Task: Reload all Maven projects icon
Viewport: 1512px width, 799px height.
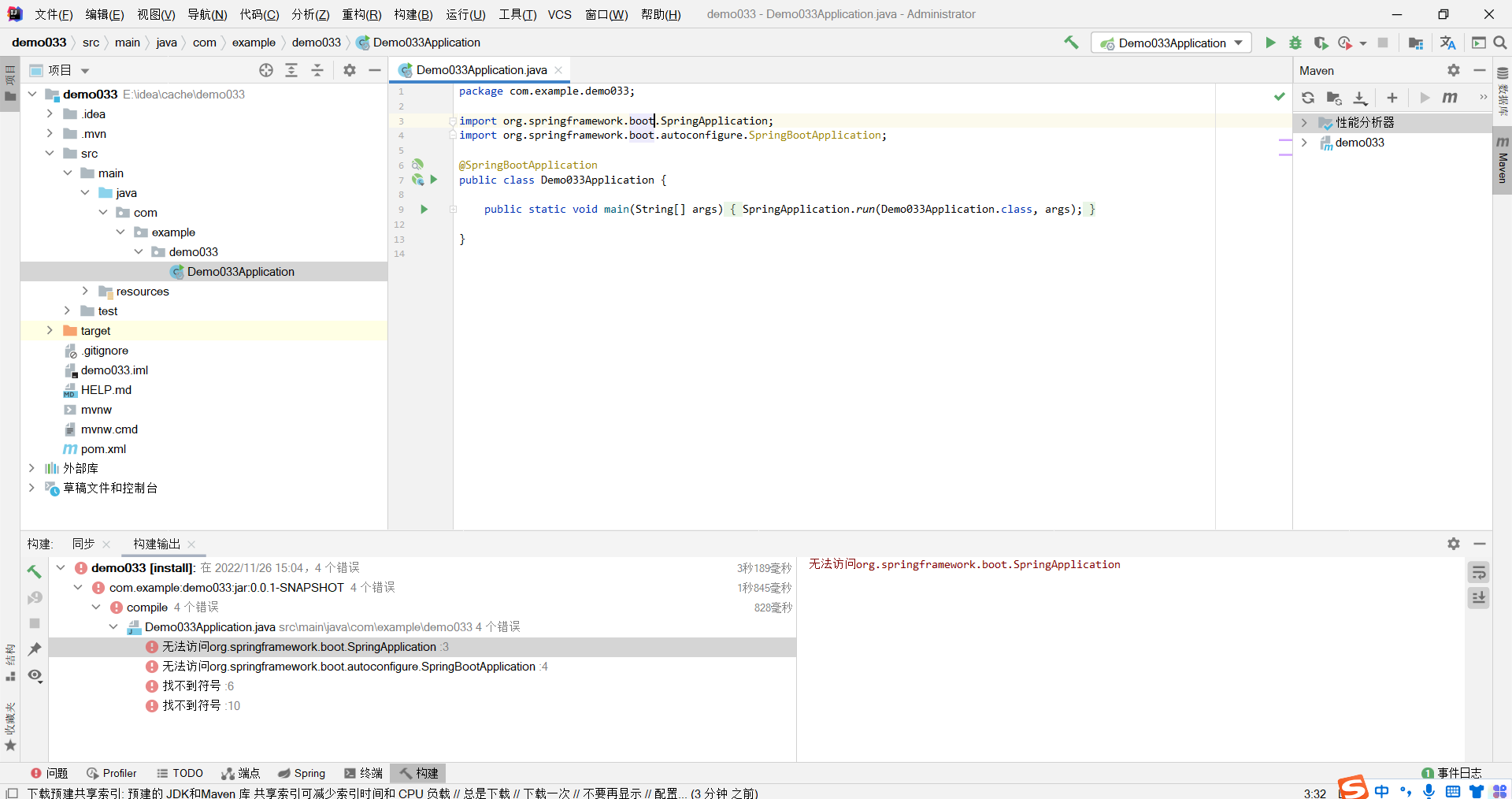Action: click(1308, 98)
